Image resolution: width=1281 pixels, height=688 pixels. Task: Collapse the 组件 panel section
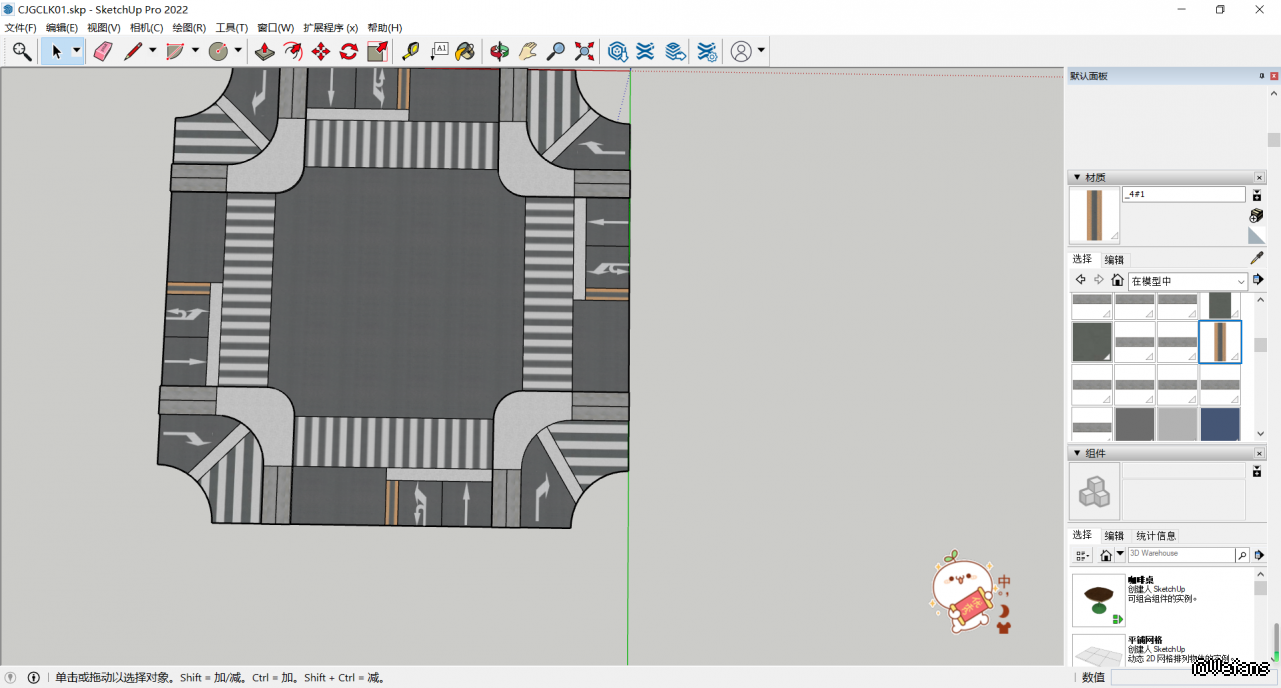1075,453
